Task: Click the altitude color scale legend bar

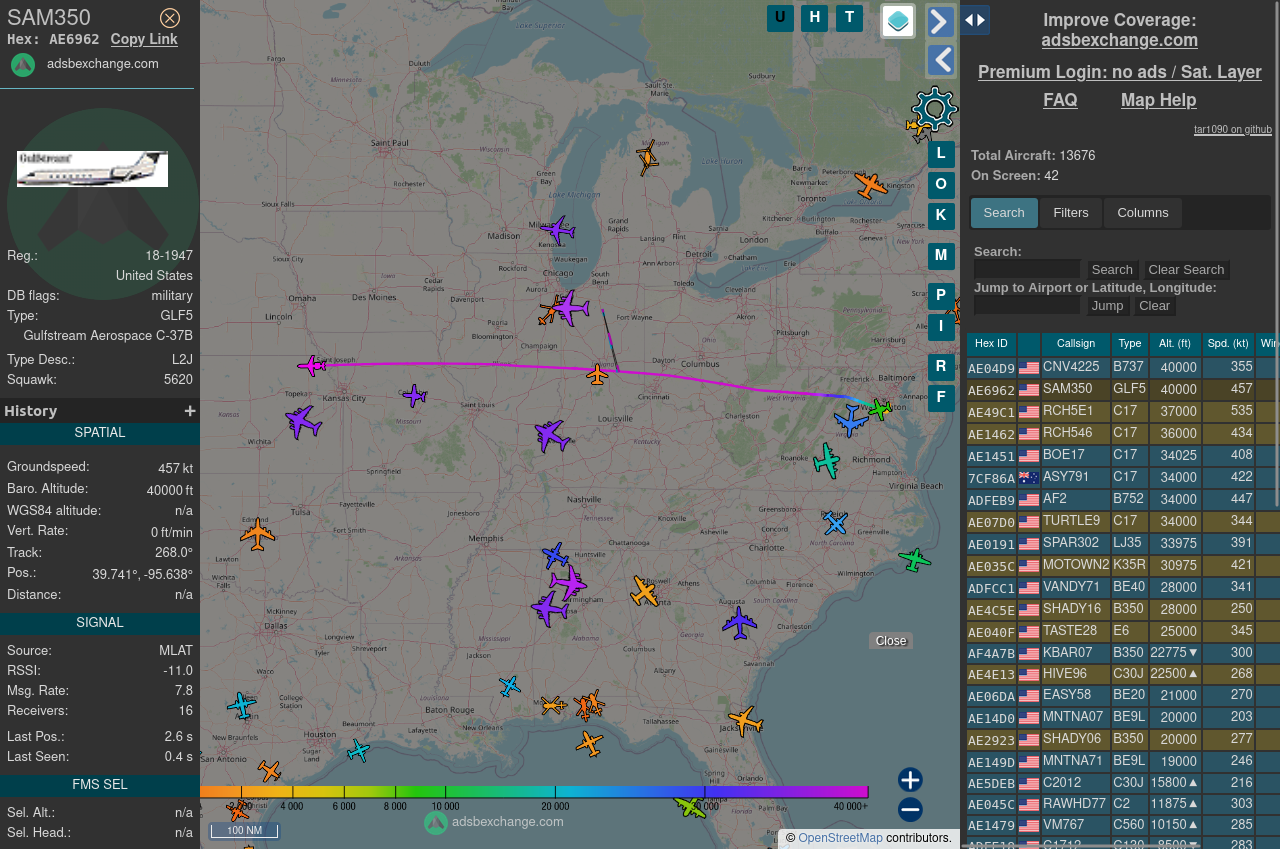Action: (534, 791)
